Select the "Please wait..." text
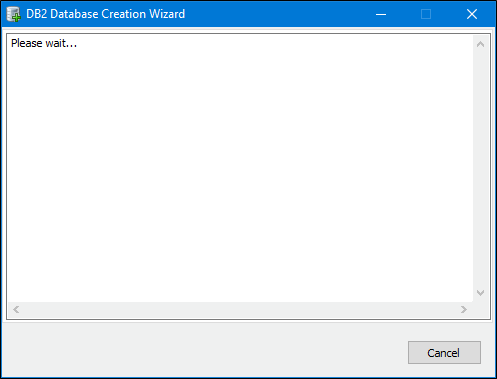Viewport: 497px width, 379px height. tap(44, 43)
